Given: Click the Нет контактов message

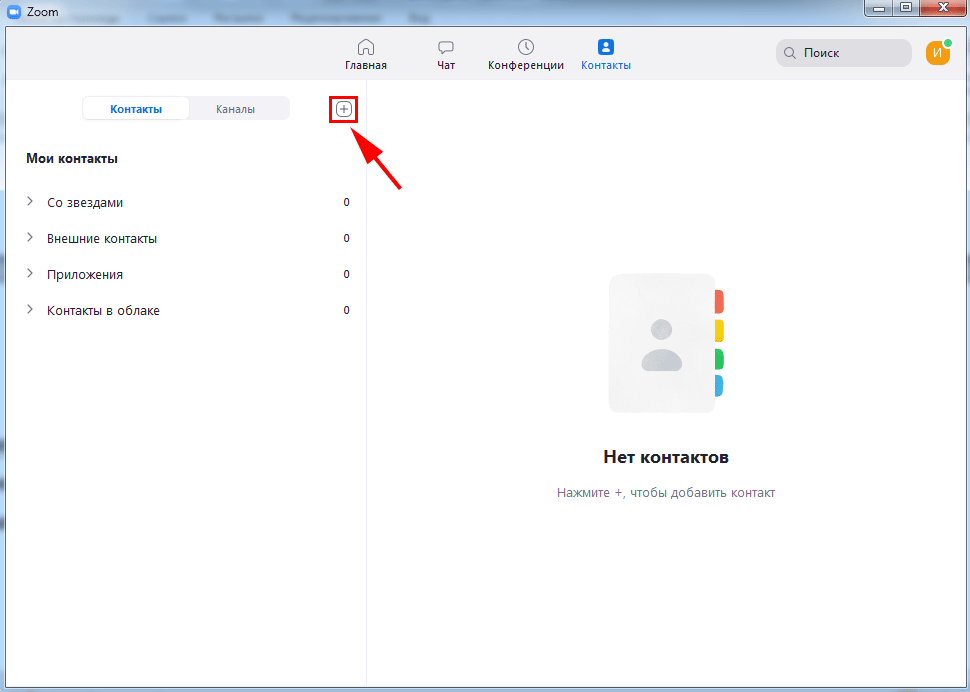Looking at the screenshot, I should tap(666, 457).
